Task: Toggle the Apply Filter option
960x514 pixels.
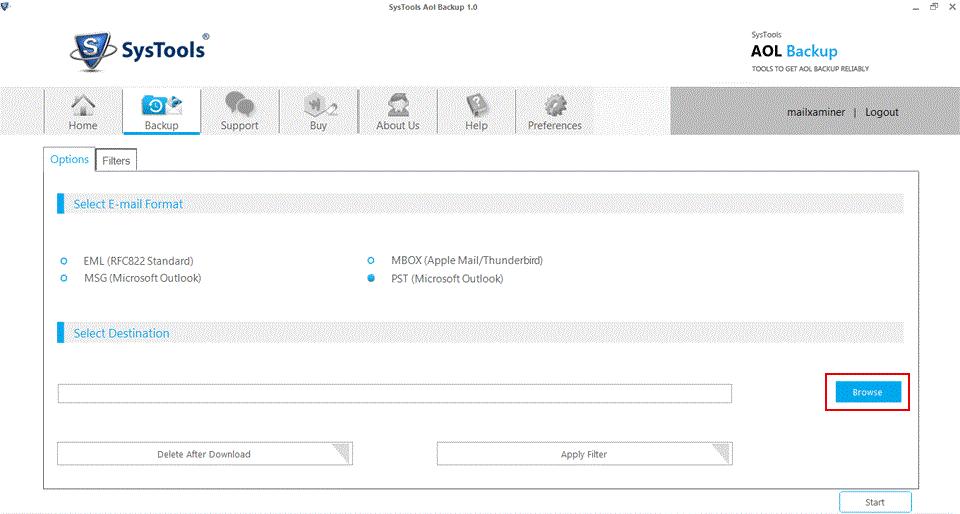Action: [584, 454]
